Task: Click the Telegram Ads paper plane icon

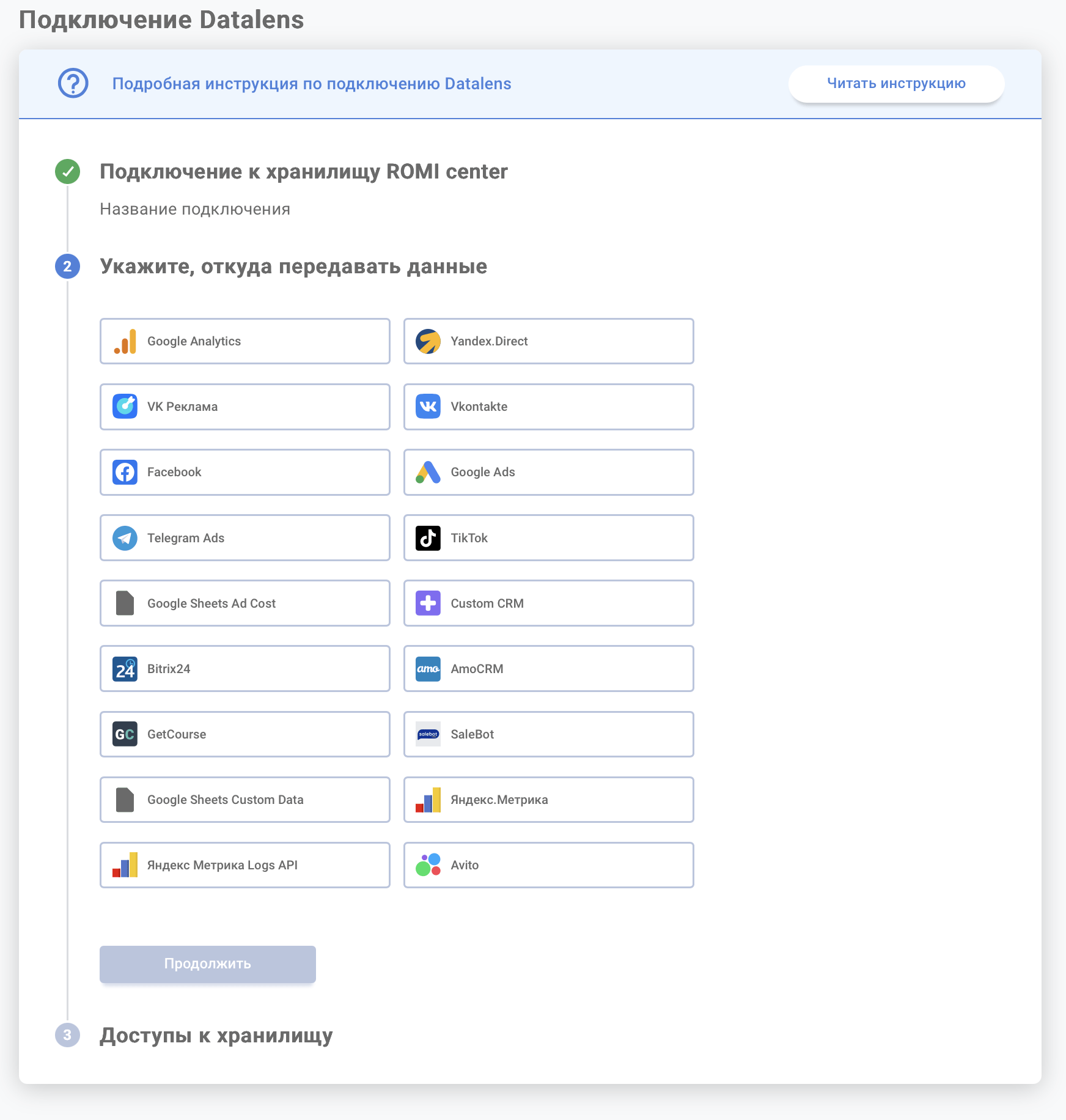Action: pos(125,539)
